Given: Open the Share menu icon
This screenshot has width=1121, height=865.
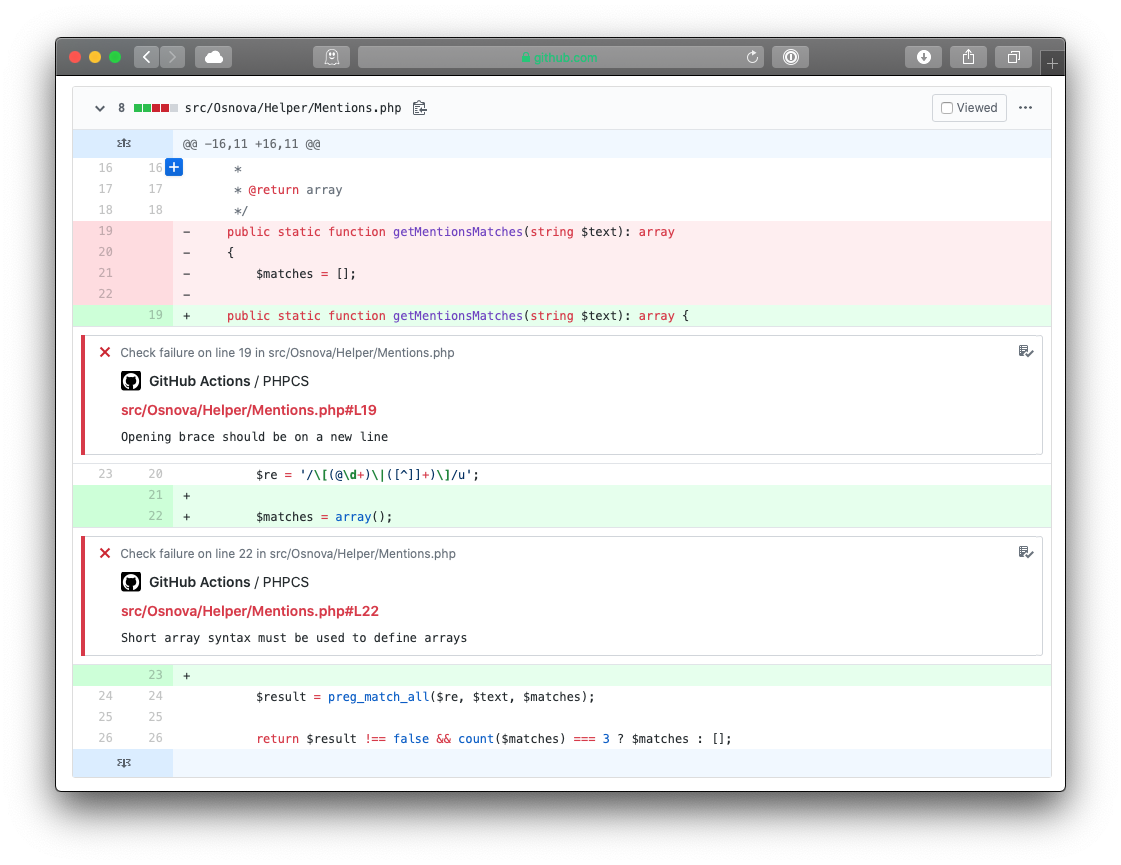Looking at the screenshot, I should pyautogui.click(x=968, y=57).
